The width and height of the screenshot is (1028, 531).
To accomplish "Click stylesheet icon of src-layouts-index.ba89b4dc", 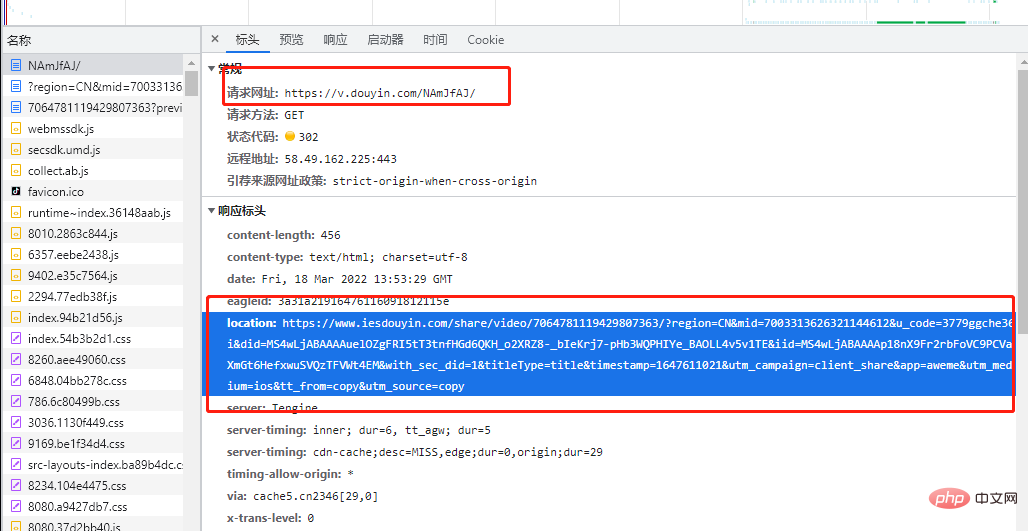I will 16,464.
